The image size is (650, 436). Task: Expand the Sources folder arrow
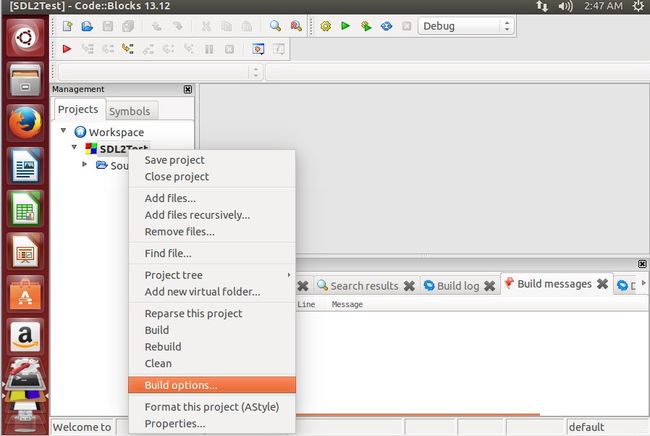(85, 164)
